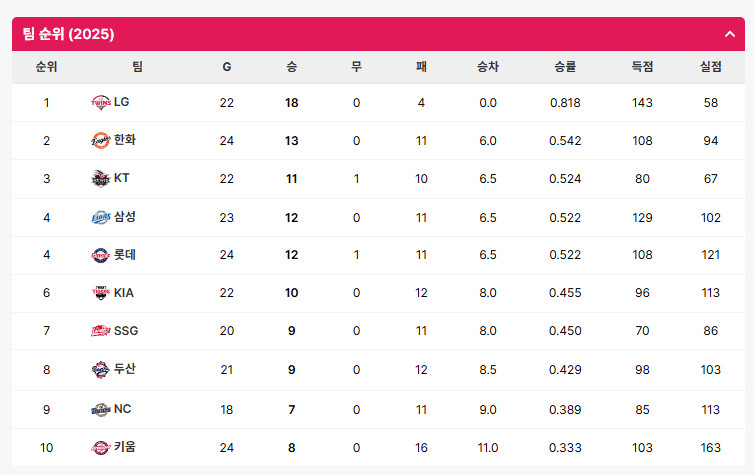The image size is (754, 475).
Task: Click the KT Wiz team logo
Action: (x=101, y=178)
